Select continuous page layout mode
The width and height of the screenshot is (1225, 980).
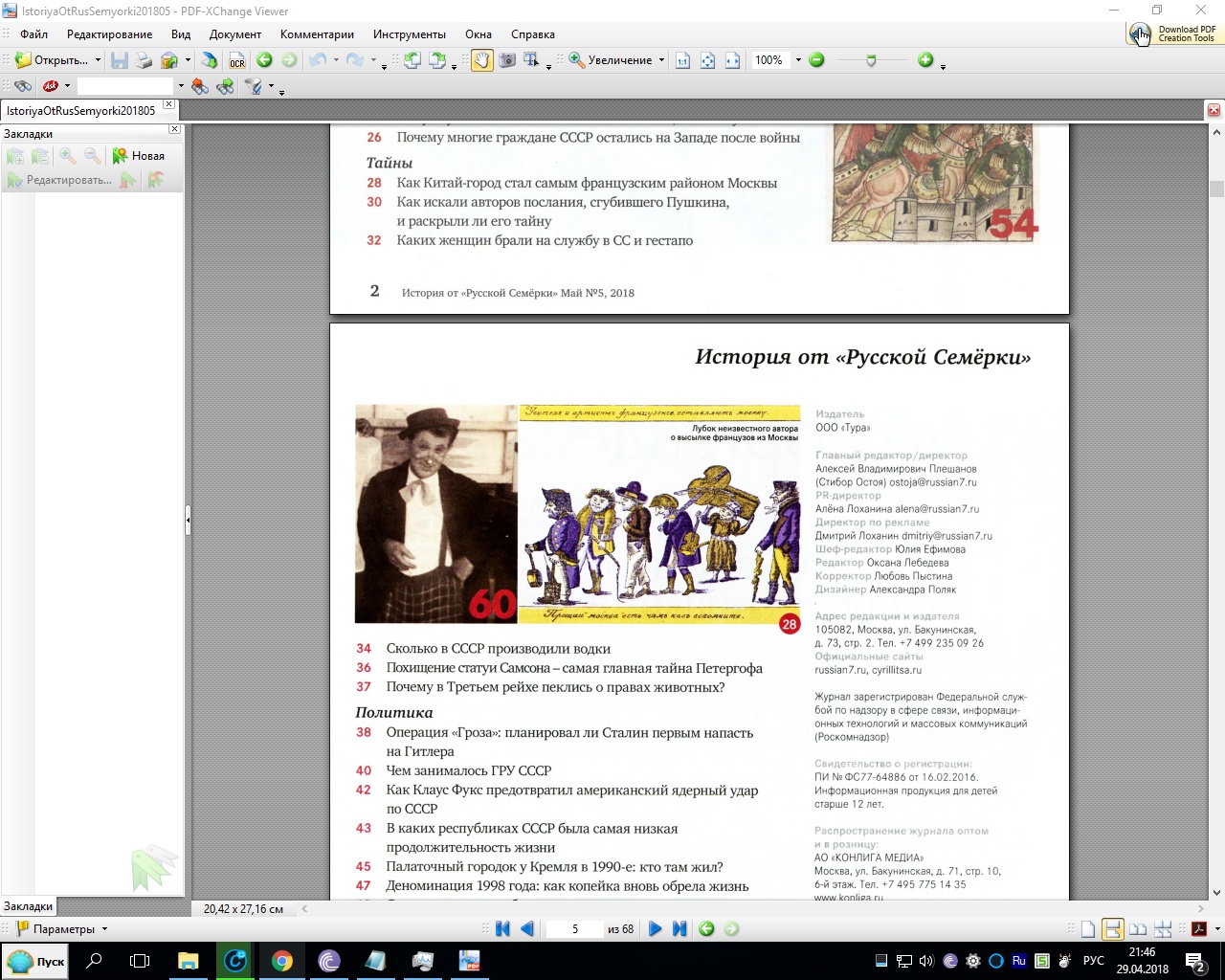1112,929
